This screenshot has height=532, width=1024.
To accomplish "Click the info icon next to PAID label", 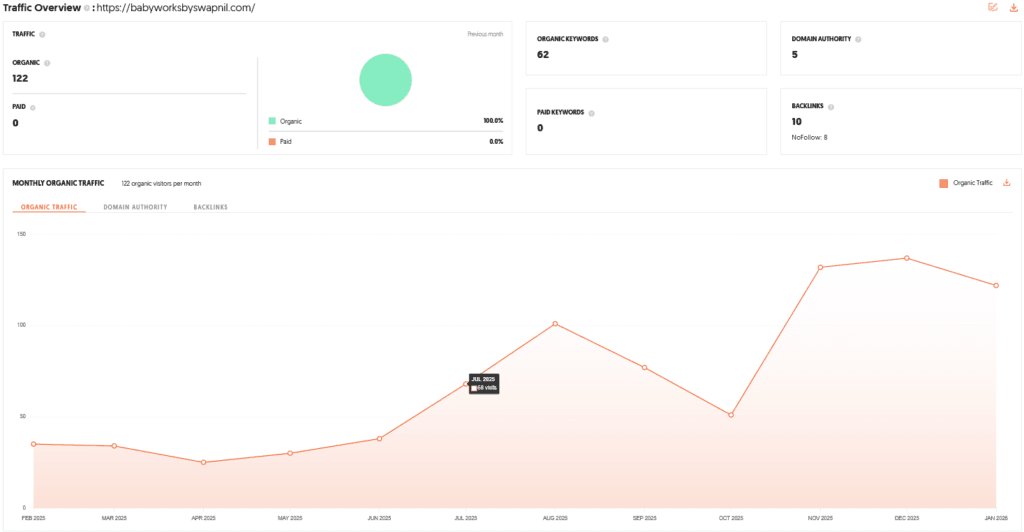I will [33, 108].
